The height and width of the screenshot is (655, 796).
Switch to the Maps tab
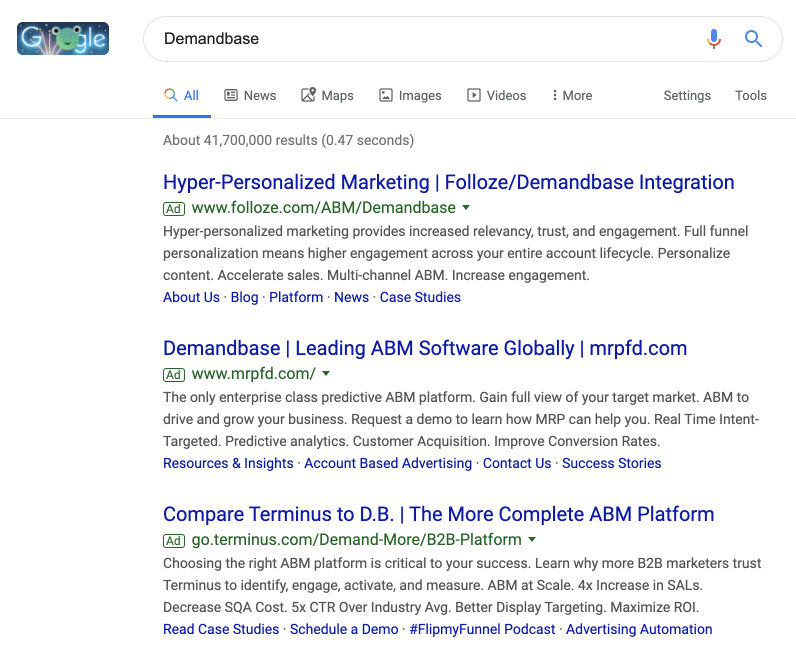pyautogui.click(x=327, y=95)
